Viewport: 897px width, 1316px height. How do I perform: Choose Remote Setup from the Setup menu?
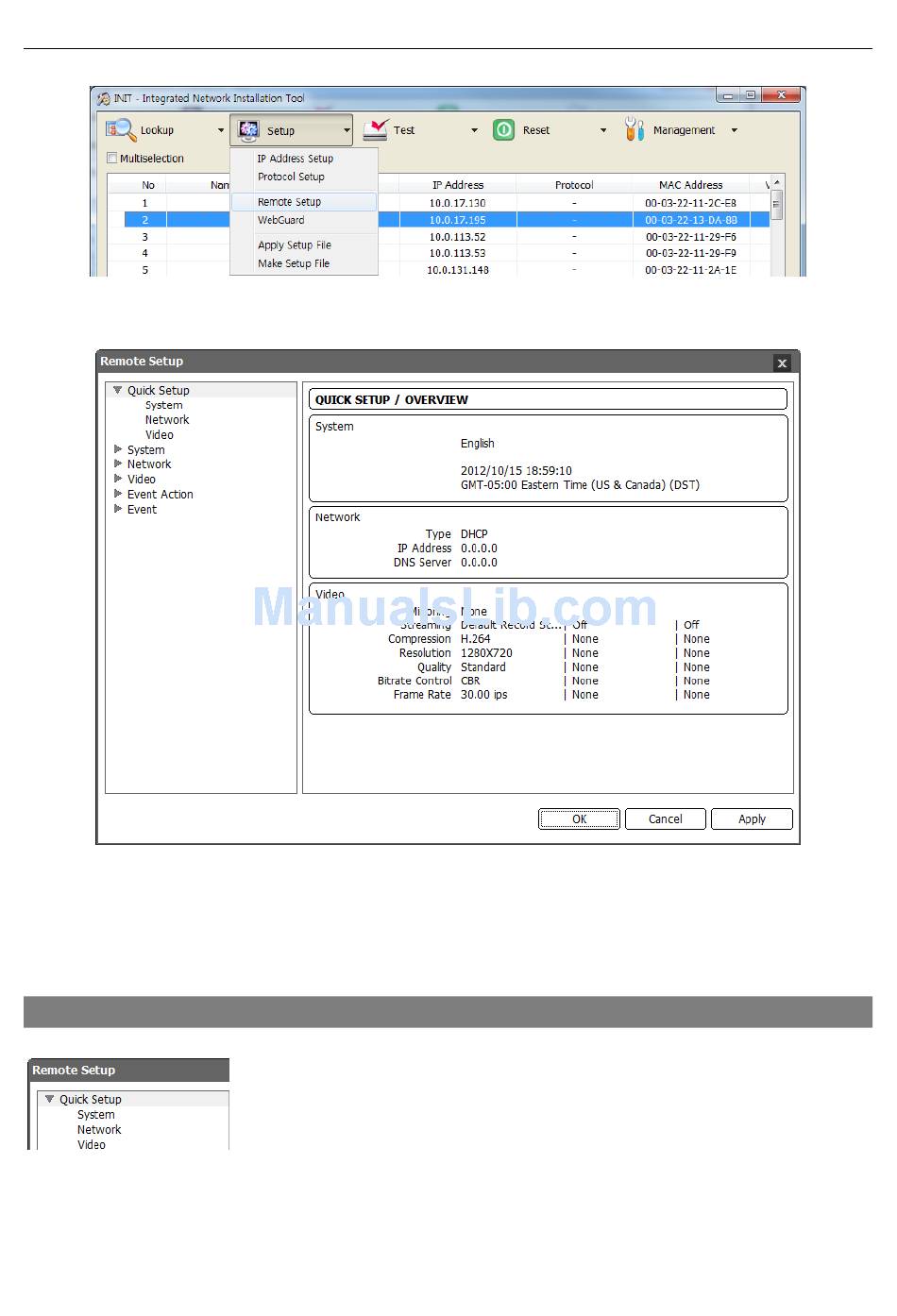(x=289, y=202)
